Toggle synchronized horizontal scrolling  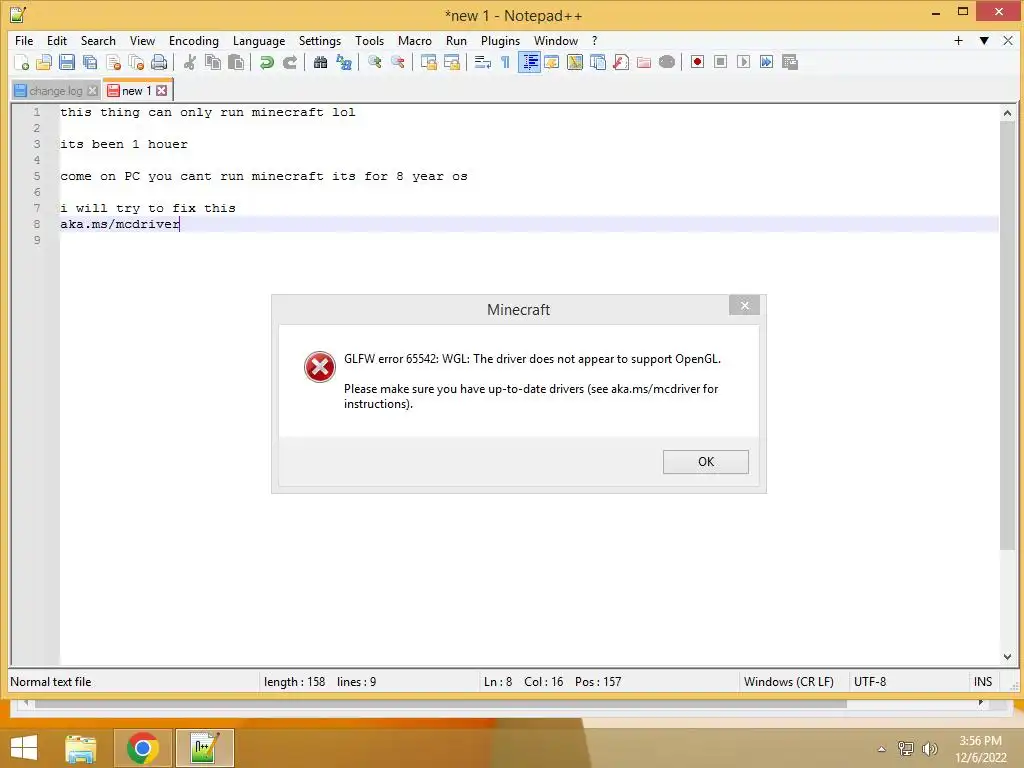pyautogui.click(x=451, y=62)
